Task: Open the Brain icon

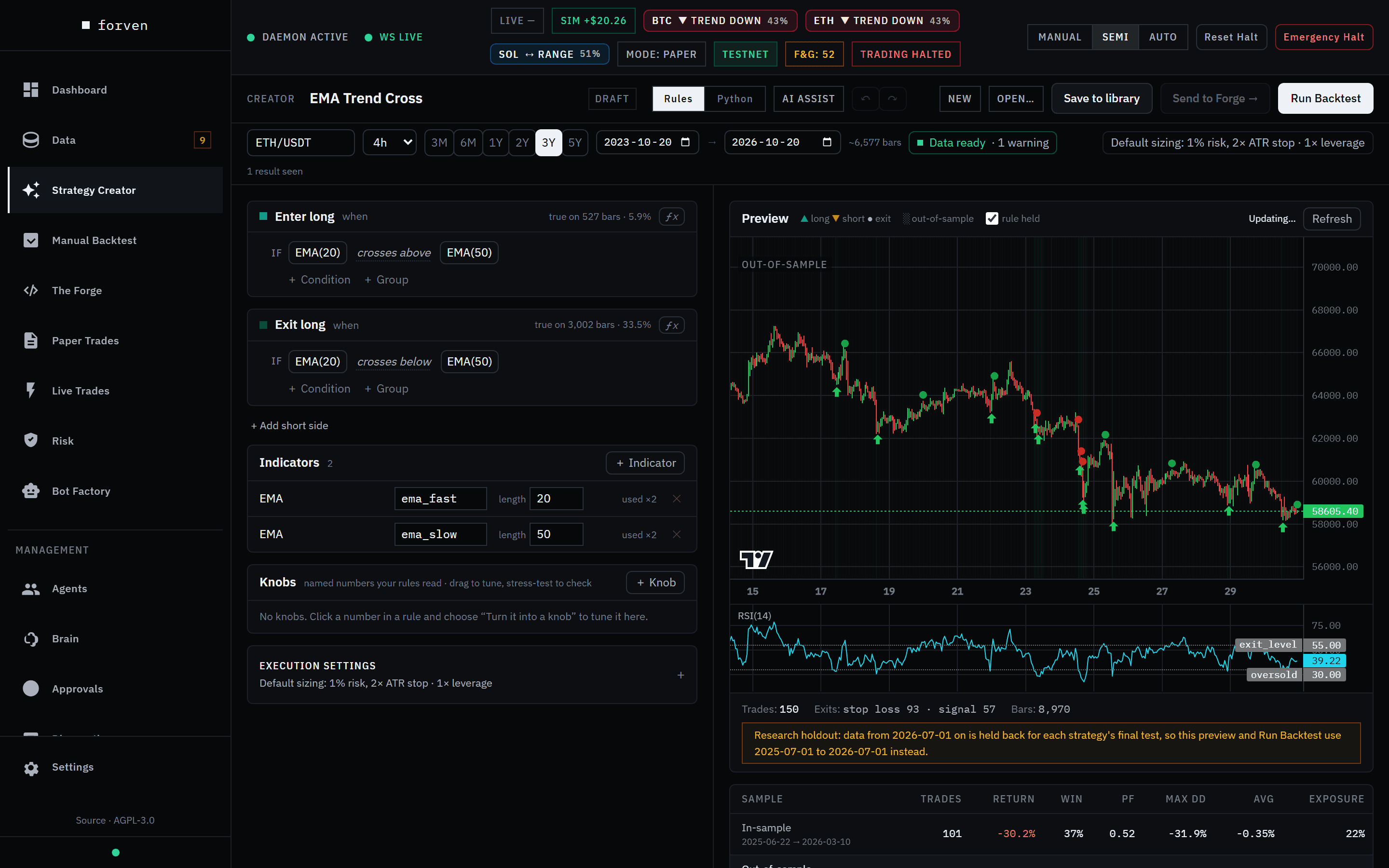Action: coord(31,638)
